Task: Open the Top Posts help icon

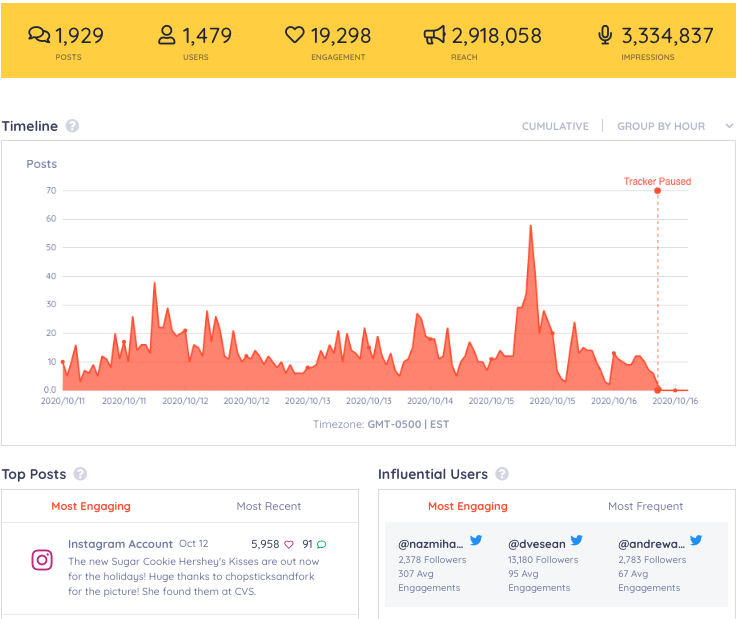Action: coord(80,474)
